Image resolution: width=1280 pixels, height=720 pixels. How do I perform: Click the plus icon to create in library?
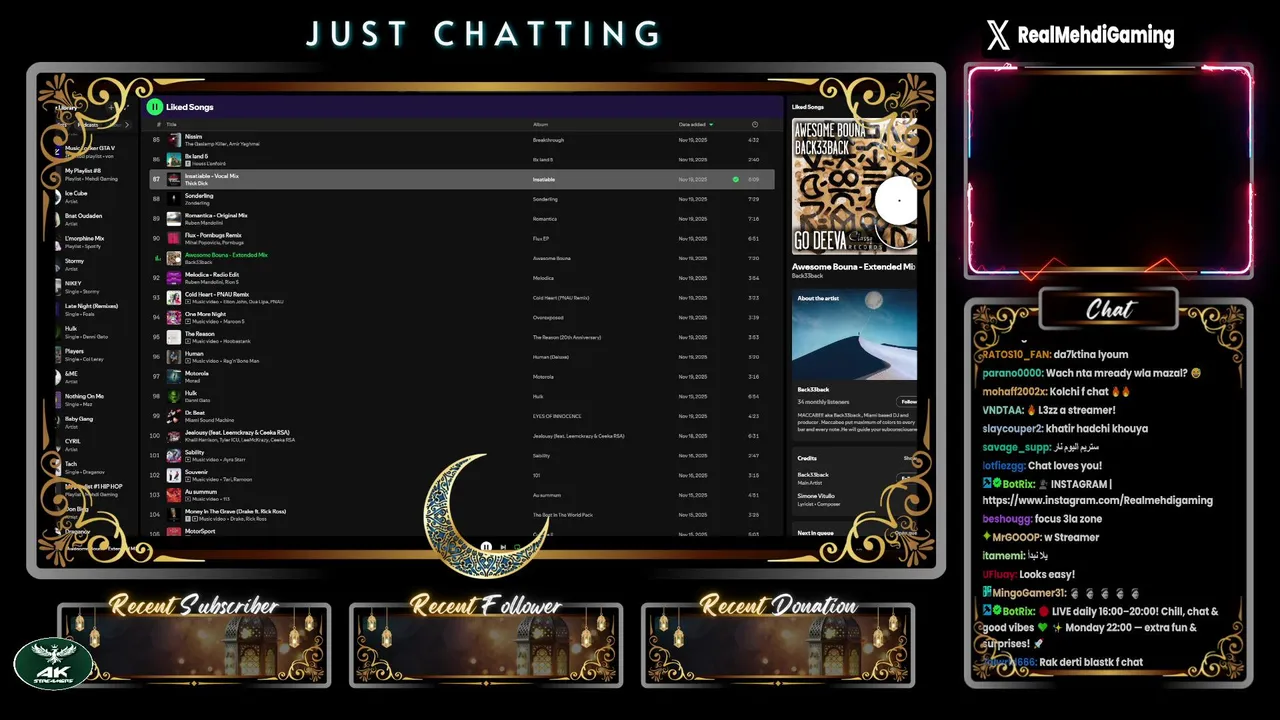click(112, 107)
